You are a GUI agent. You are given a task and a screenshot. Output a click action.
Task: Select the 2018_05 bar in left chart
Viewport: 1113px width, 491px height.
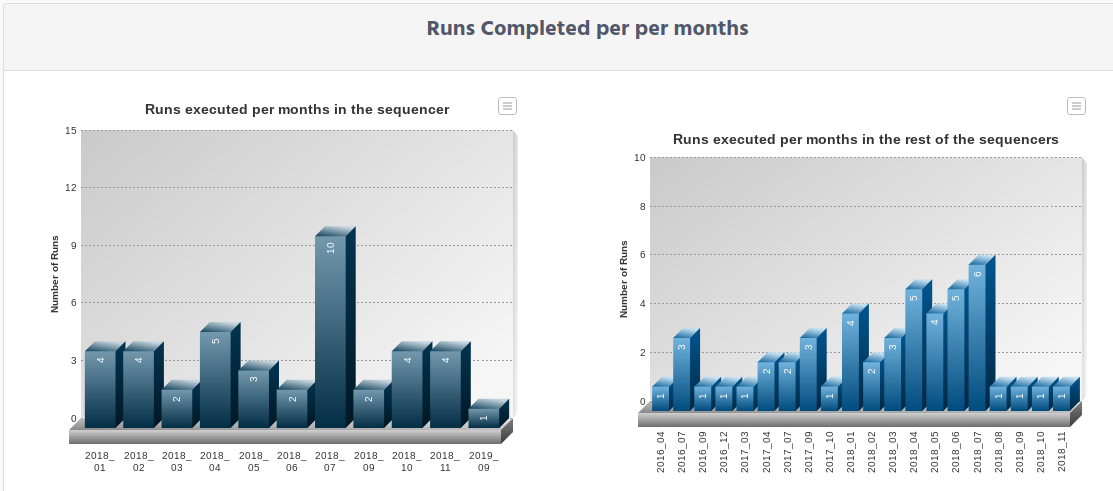point(254,399)
